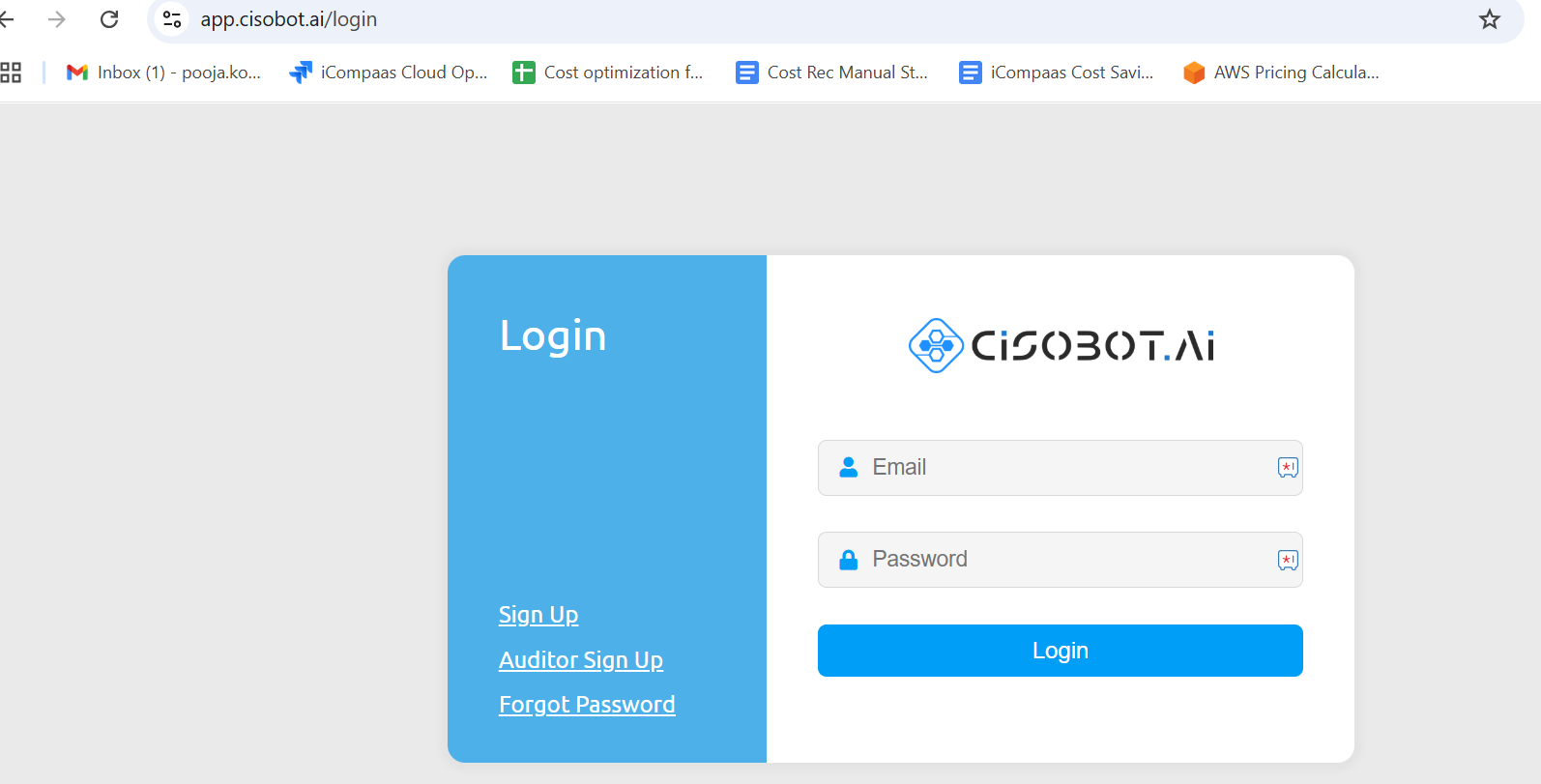Open the AWS Pricing Calcula... bookmark

click(1281, 73)
